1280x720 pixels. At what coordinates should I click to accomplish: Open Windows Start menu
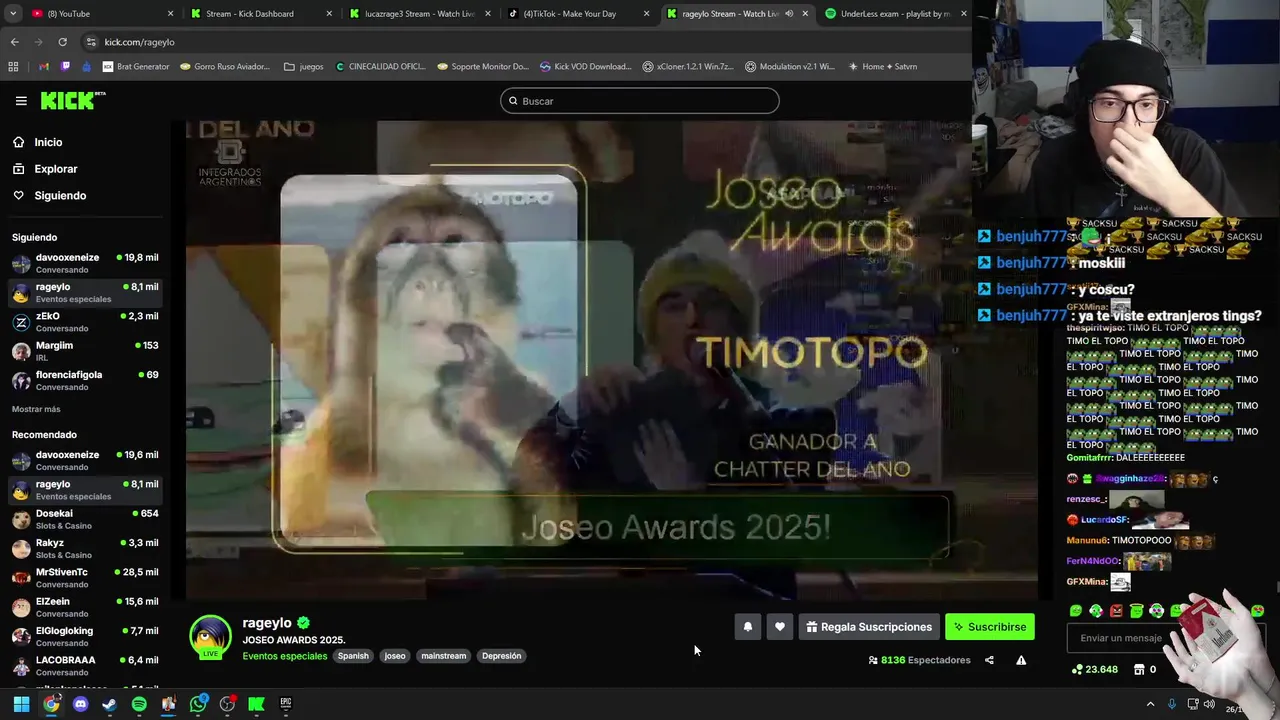[x=21, y=704]
